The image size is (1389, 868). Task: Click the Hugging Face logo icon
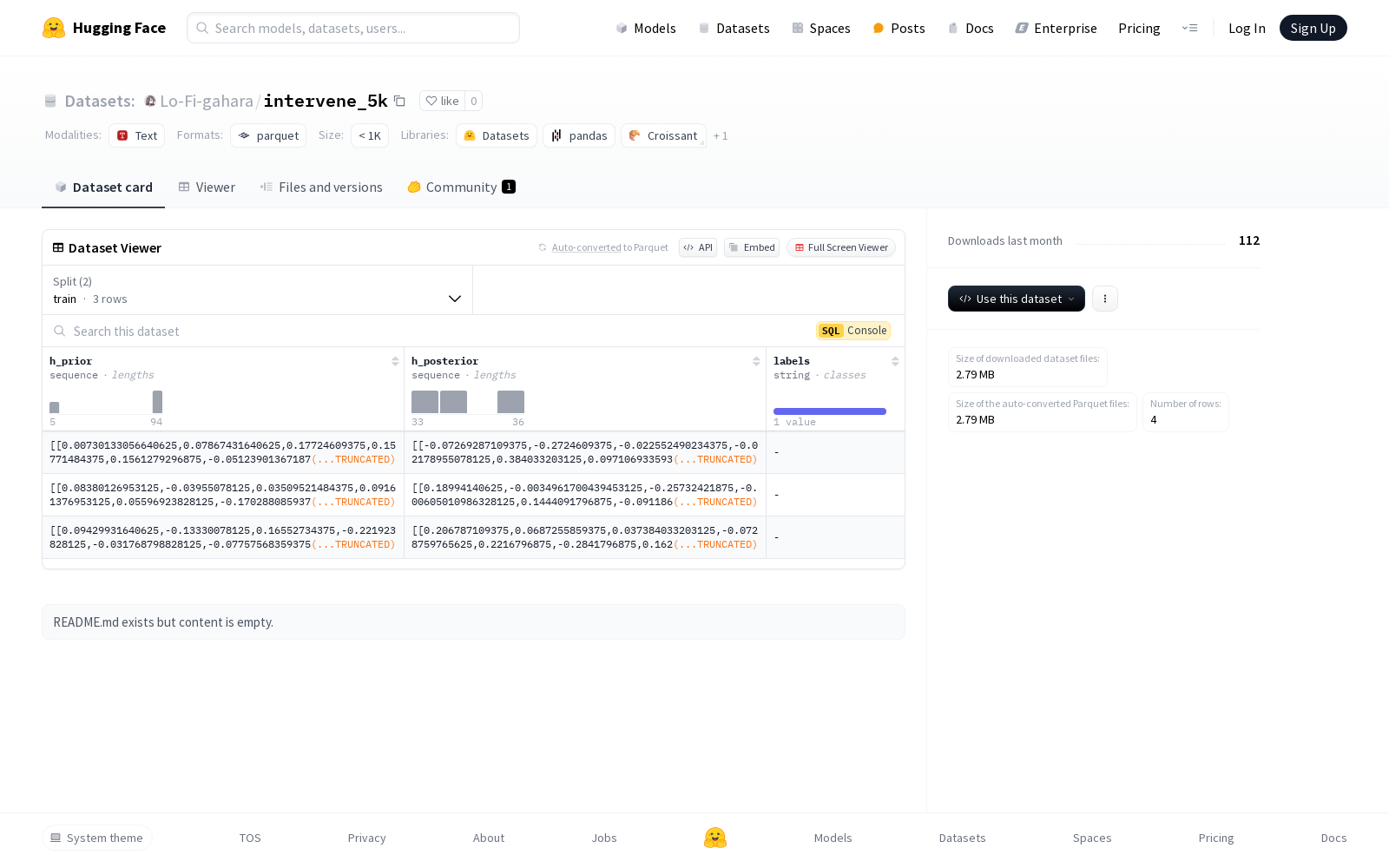click(54, 28)
